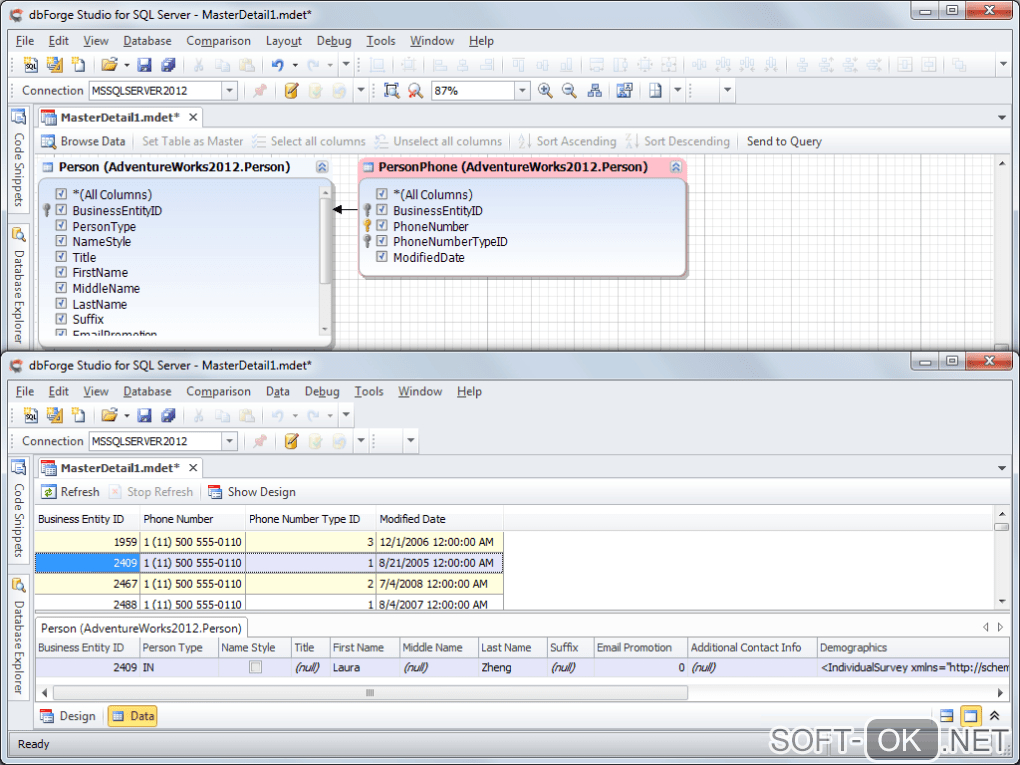Open Tools menu in bottom window

click(368, 392)
